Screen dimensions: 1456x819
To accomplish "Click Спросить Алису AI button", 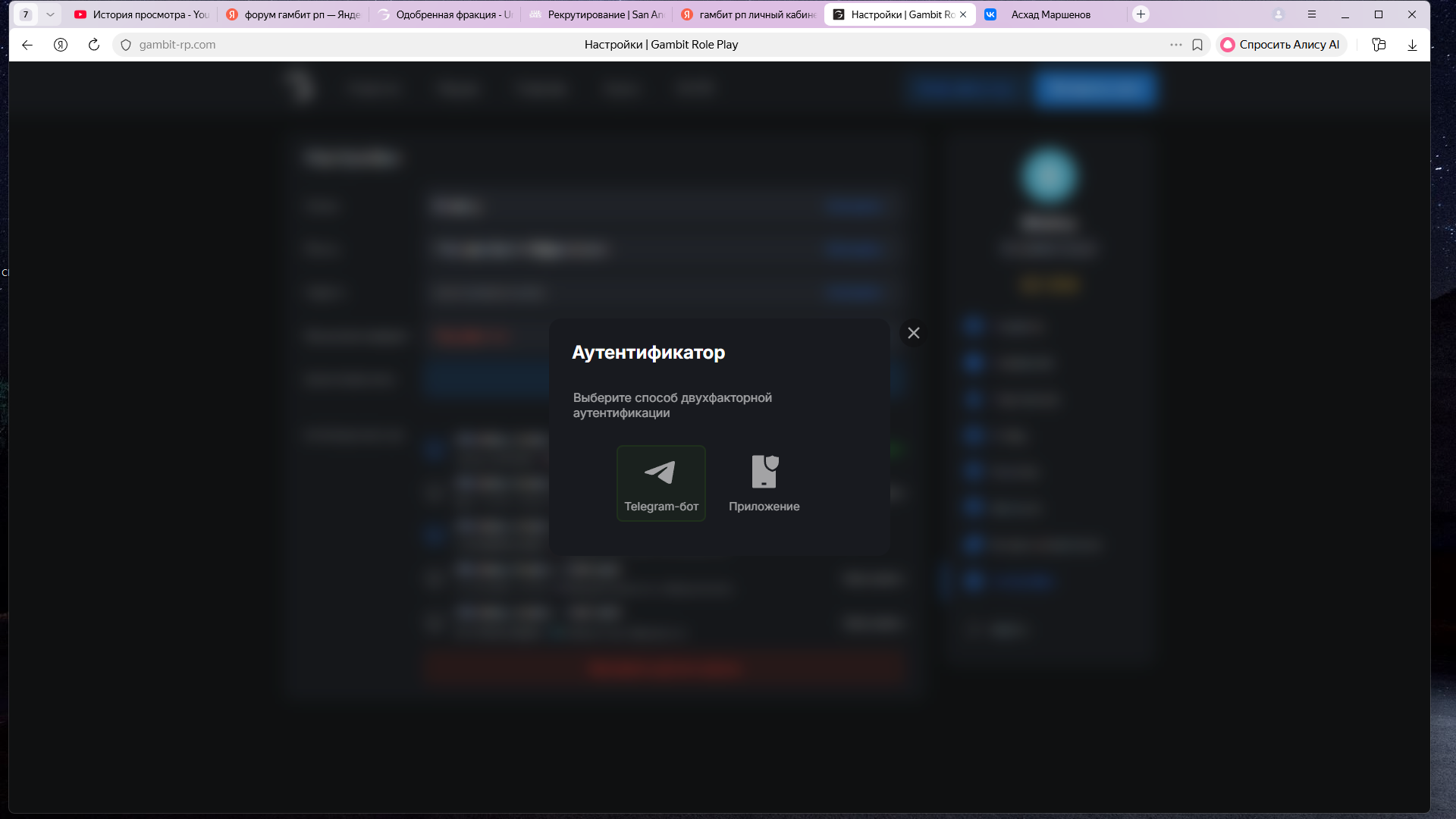I will (x=1280, y=45).
